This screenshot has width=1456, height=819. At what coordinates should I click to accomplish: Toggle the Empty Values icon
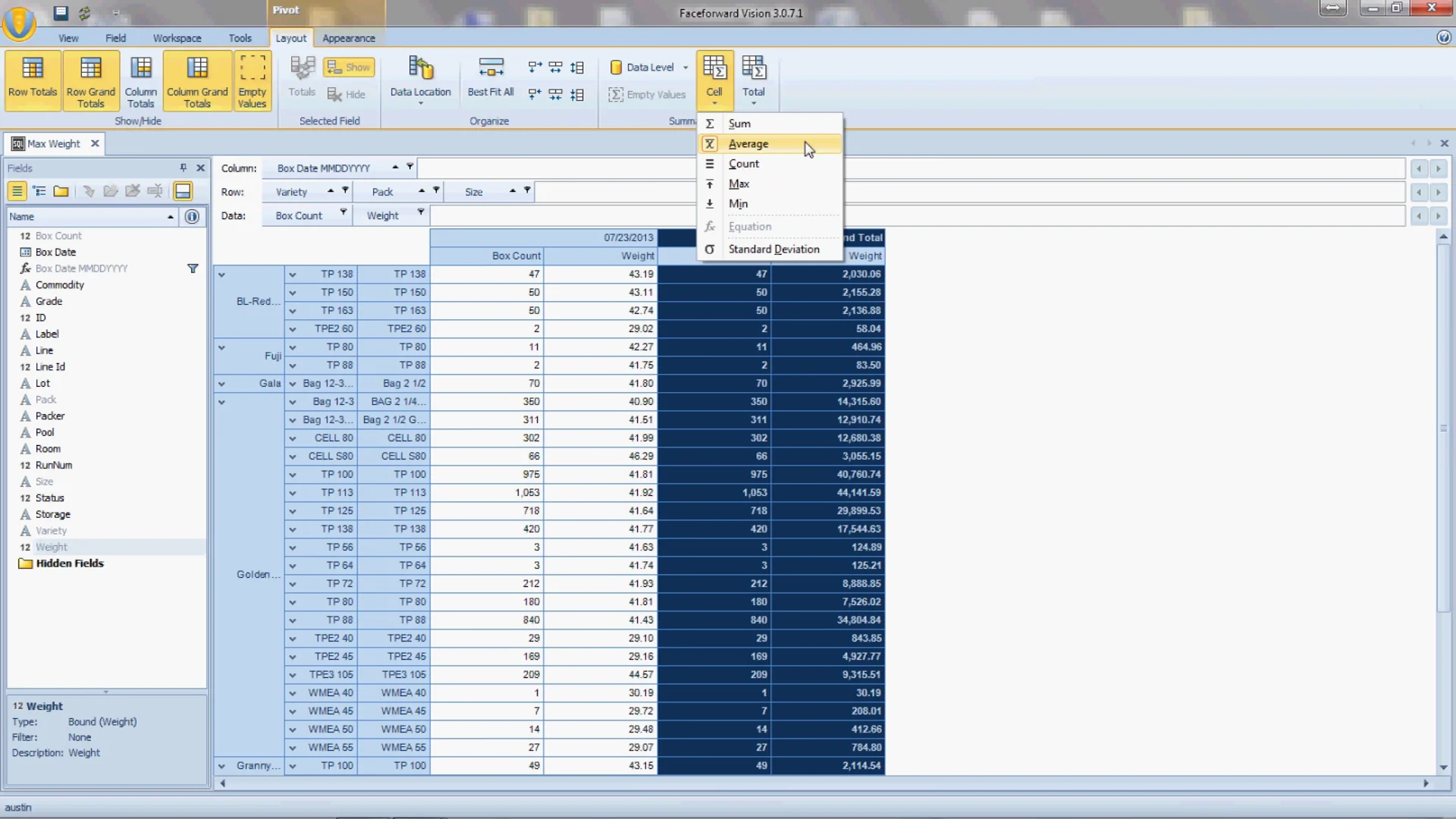coord(252,80)
